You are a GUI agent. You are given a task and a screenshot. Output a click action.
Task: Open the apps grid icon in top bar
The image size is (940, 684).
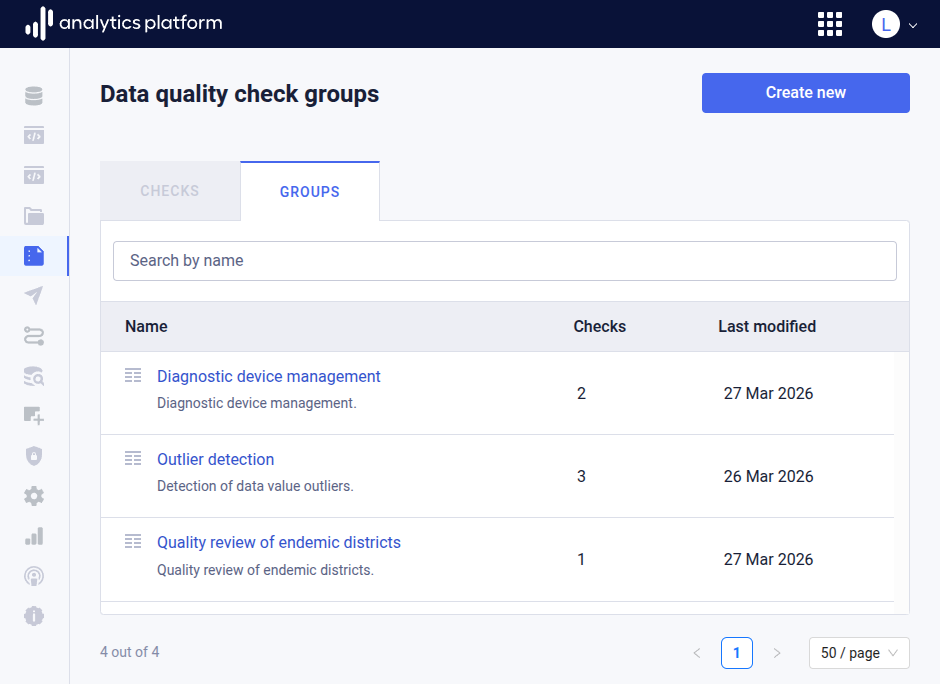pos(830,24)
